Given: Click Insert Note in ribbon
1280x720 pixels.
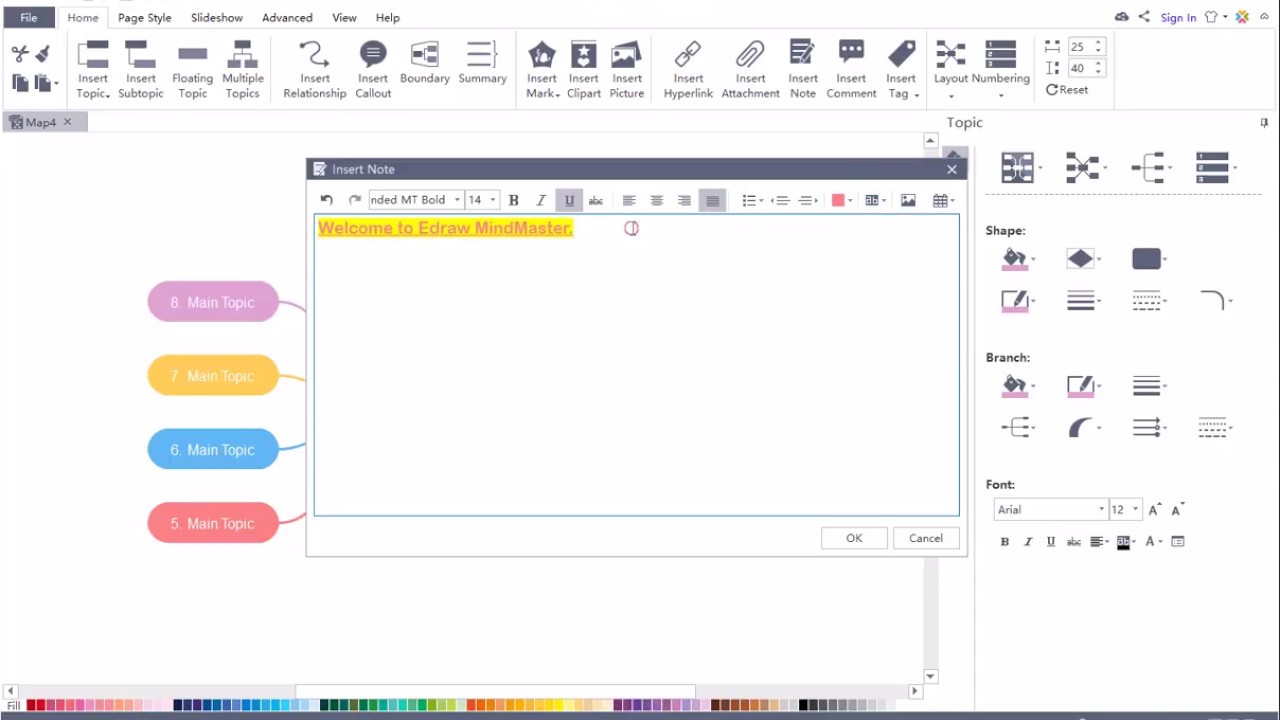Looking at the screenshot, I should [802, 70].
